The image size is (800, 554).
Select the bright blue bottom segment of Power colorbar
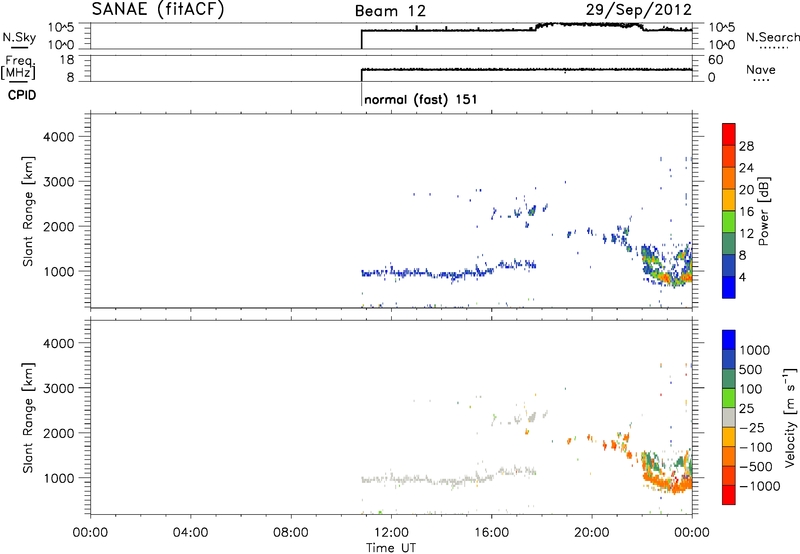pos(729,287)
